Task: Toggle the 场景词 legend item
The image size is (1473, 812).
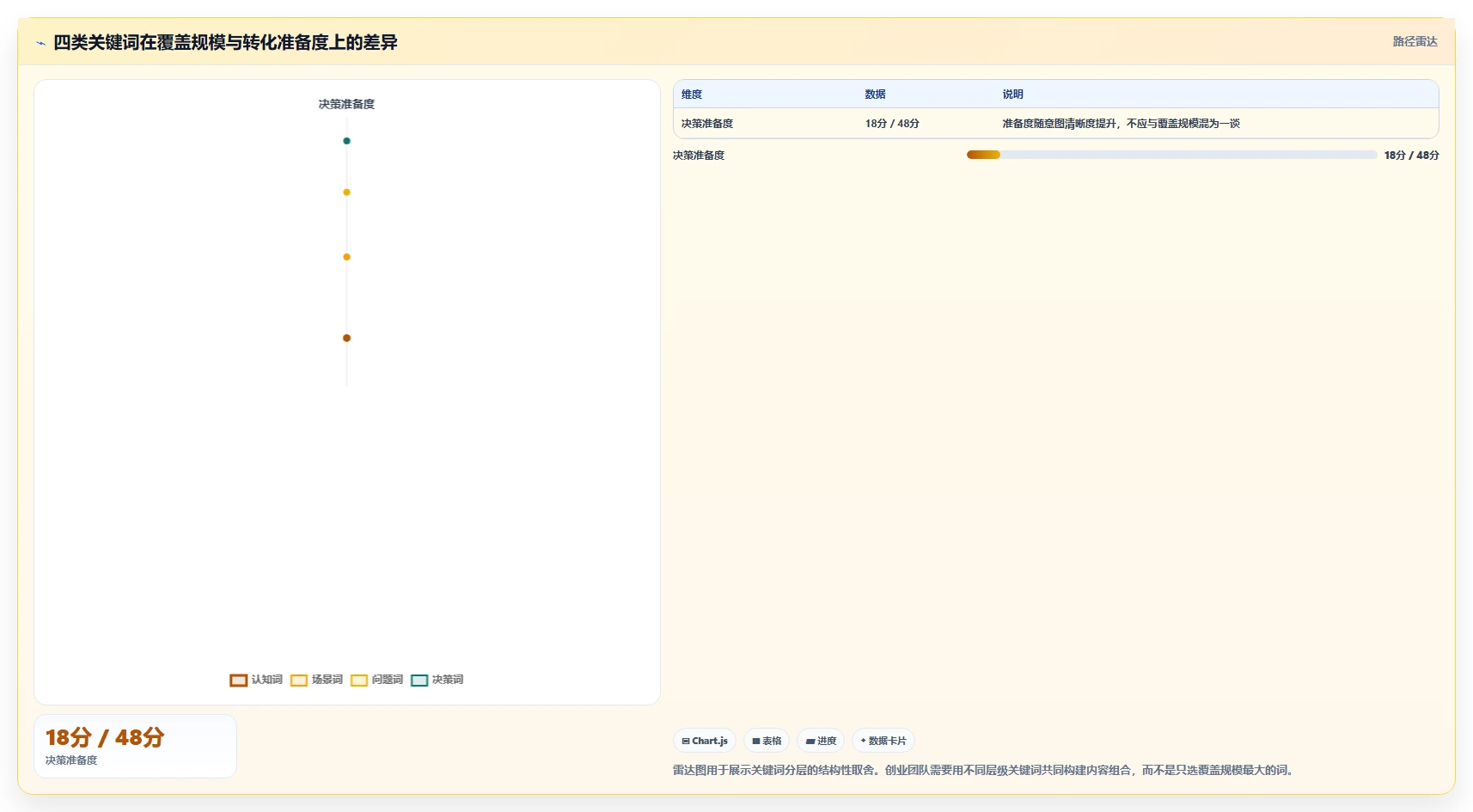Action: point(316,680)
